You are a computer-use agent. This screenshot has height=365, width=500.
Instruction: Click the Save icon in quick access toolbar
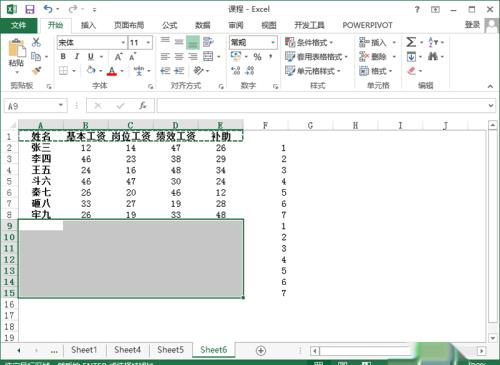(x=30, y=9)
